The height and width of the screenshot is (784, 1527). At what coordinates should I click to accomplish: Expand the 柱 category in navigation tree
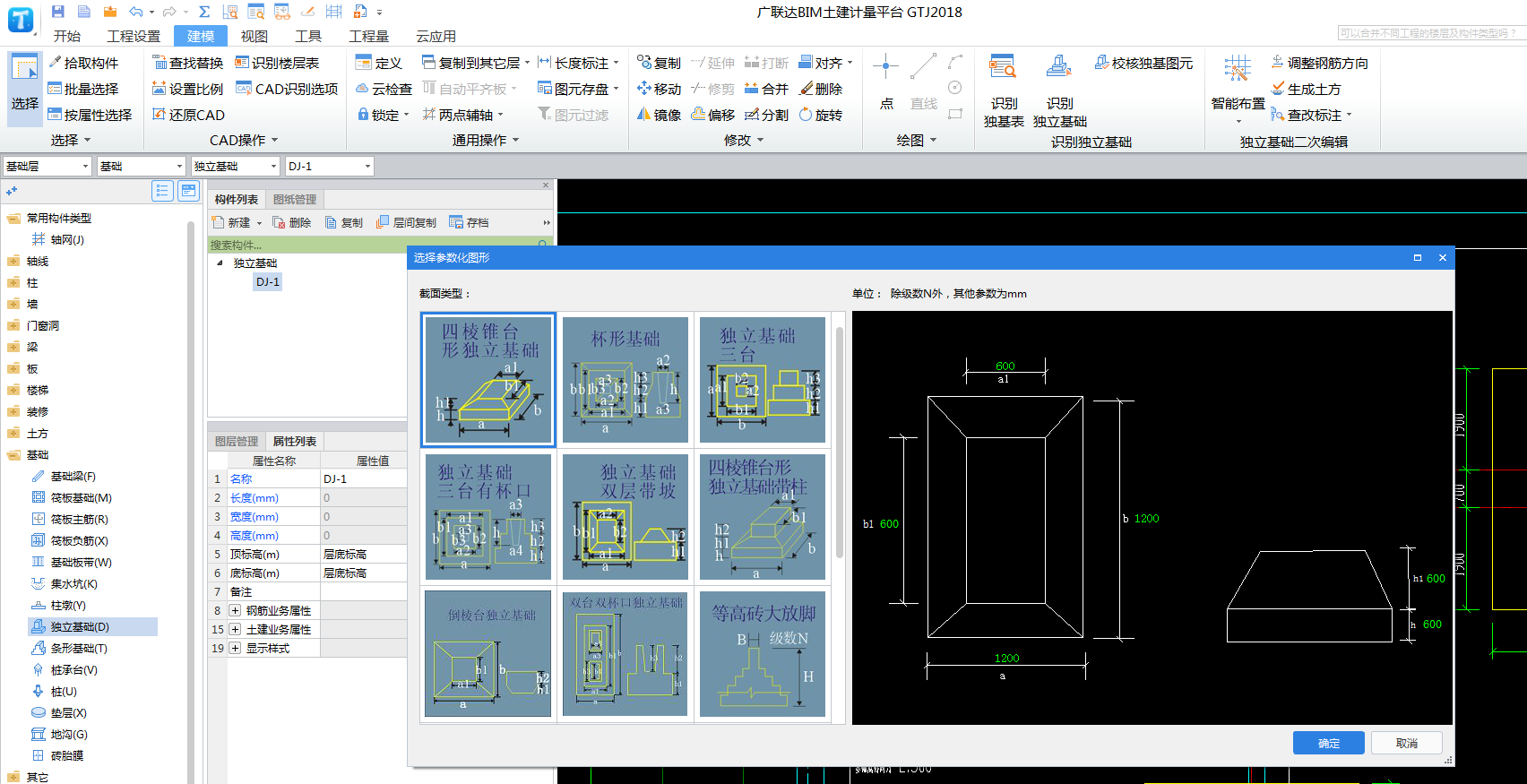[13, 282]
